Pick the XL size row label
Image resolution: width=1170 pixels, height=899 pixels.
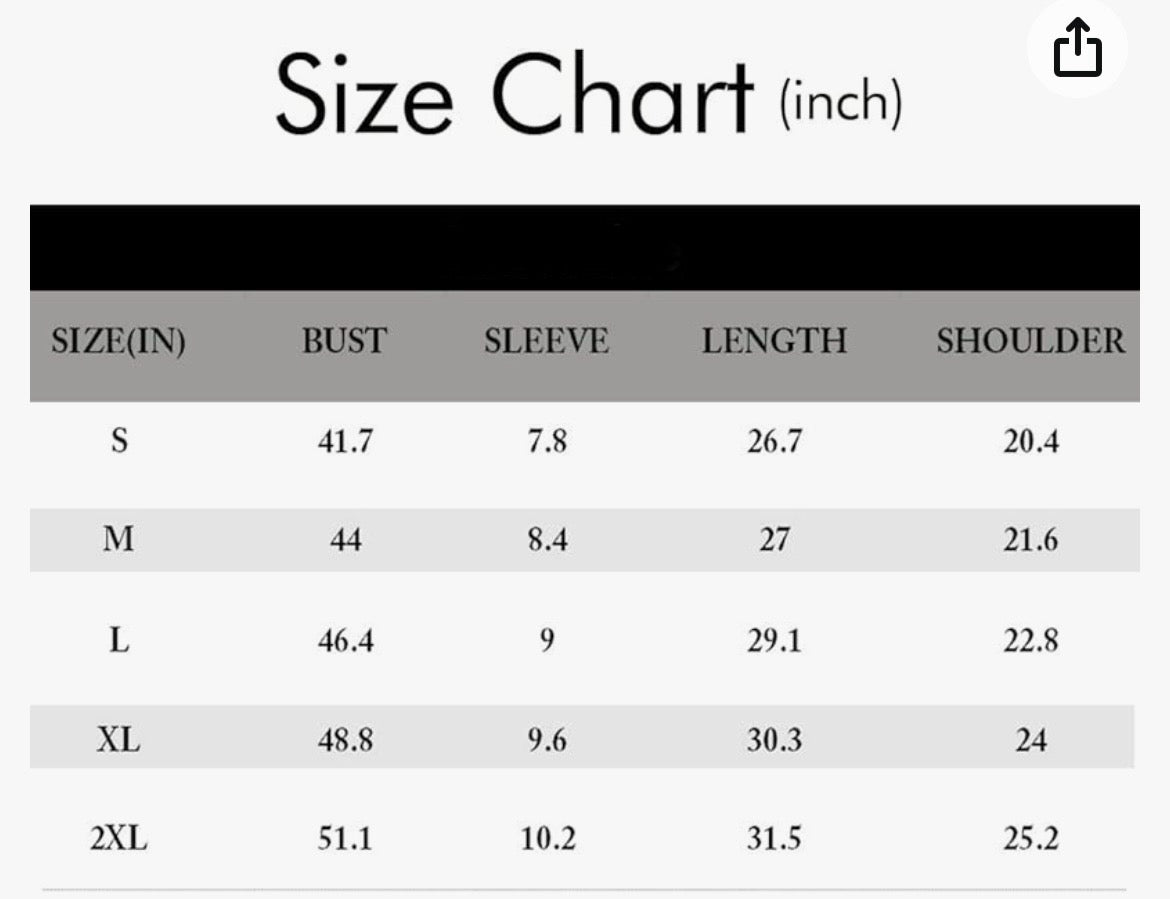pyautogui.click(x=119, y=740)
